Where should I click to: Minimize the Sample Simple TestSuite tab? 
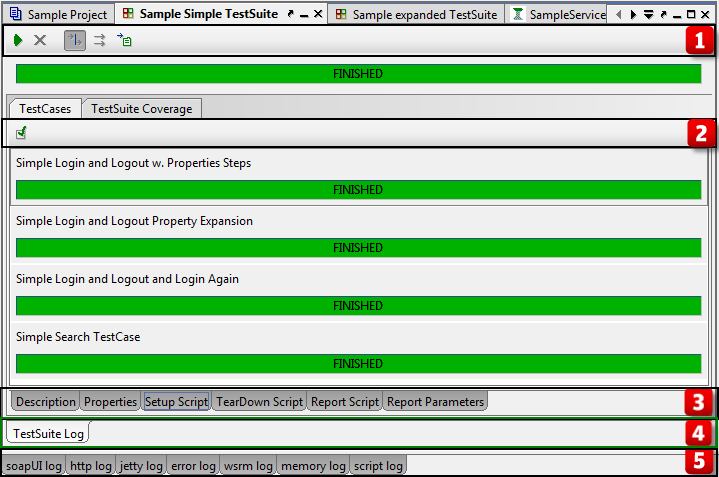click(304, 16)
